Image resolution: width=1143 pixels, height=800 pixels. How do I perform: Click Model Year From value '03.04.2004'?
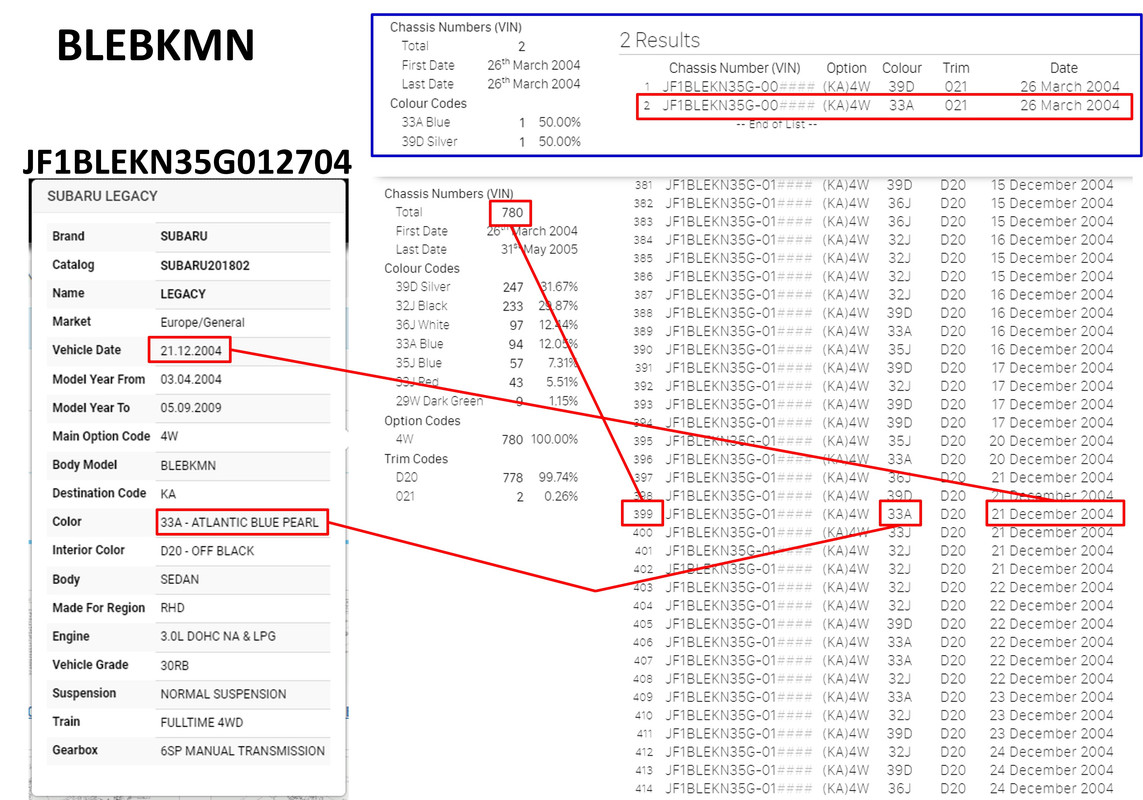point(190,379)
